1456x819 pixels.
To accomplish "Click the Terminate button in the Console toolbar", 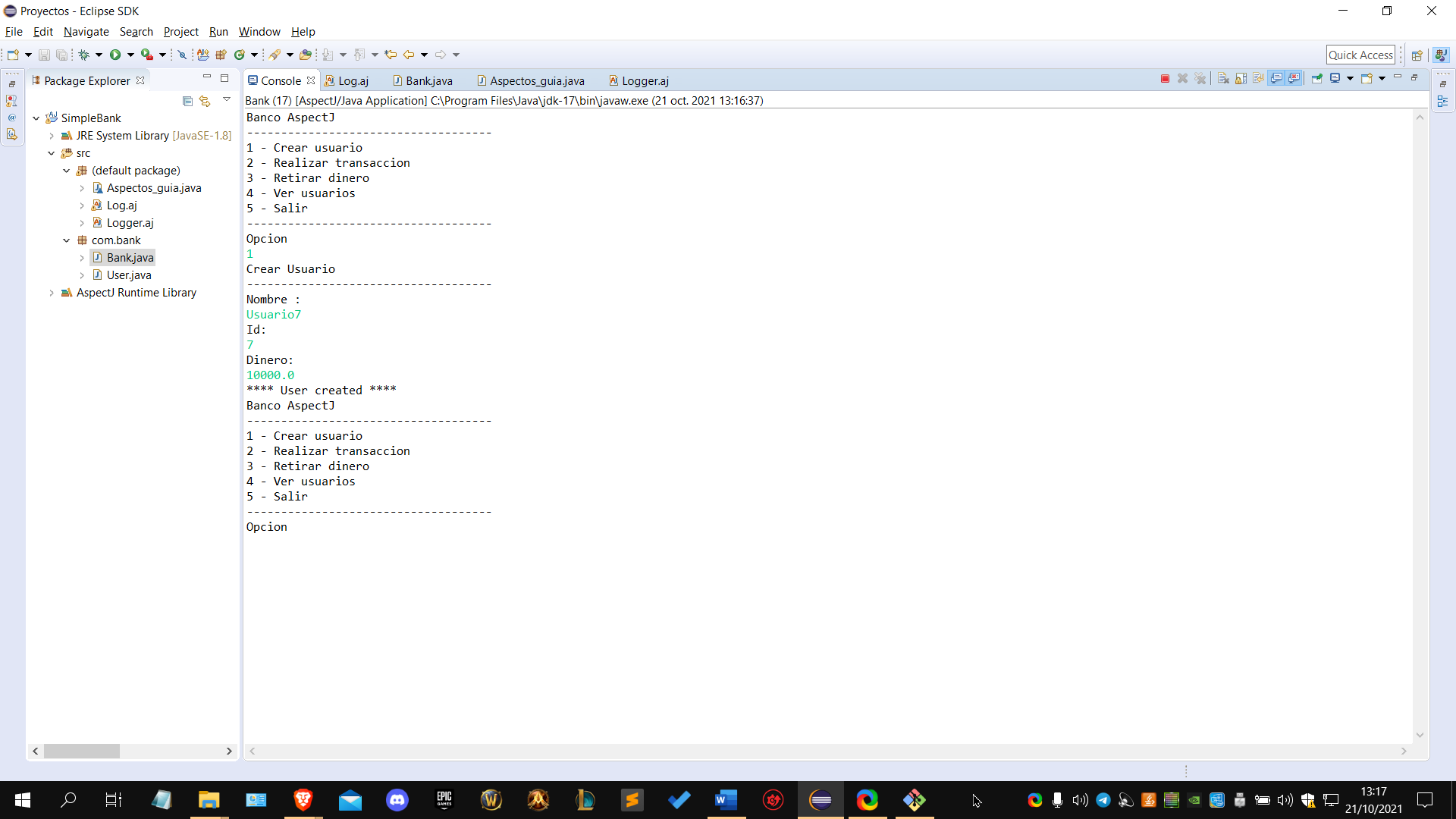I will (x=1166, y=78).
